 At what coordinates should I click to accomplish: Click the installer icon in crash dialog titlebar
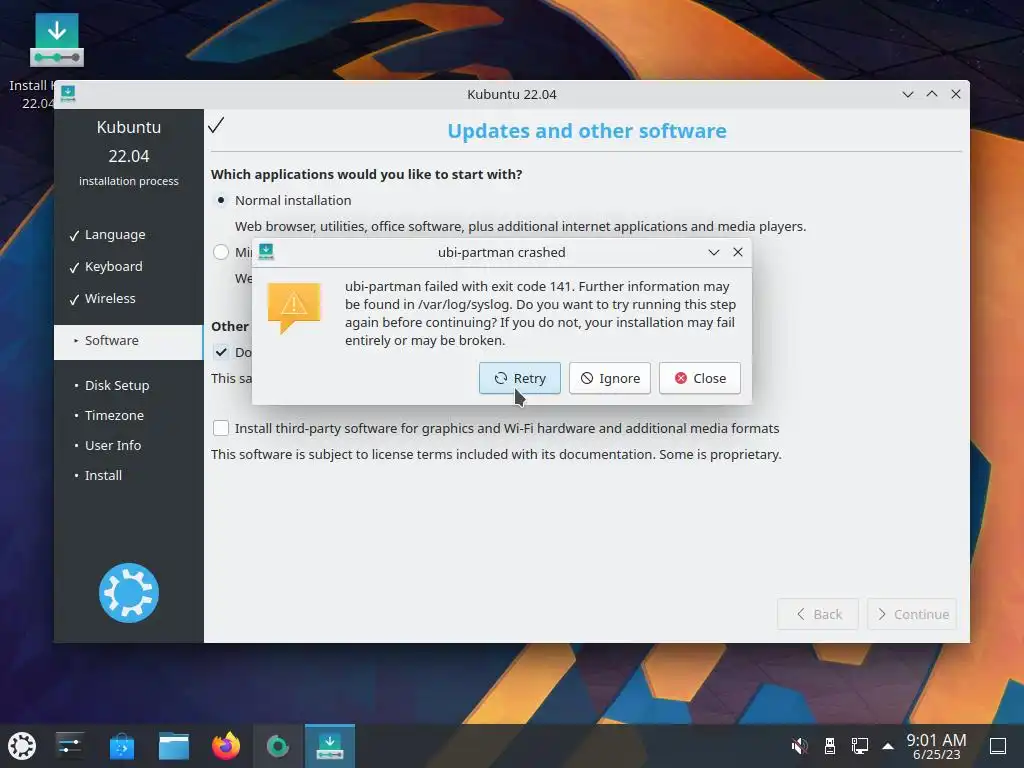pyautogui.click(x=266, y=251)
